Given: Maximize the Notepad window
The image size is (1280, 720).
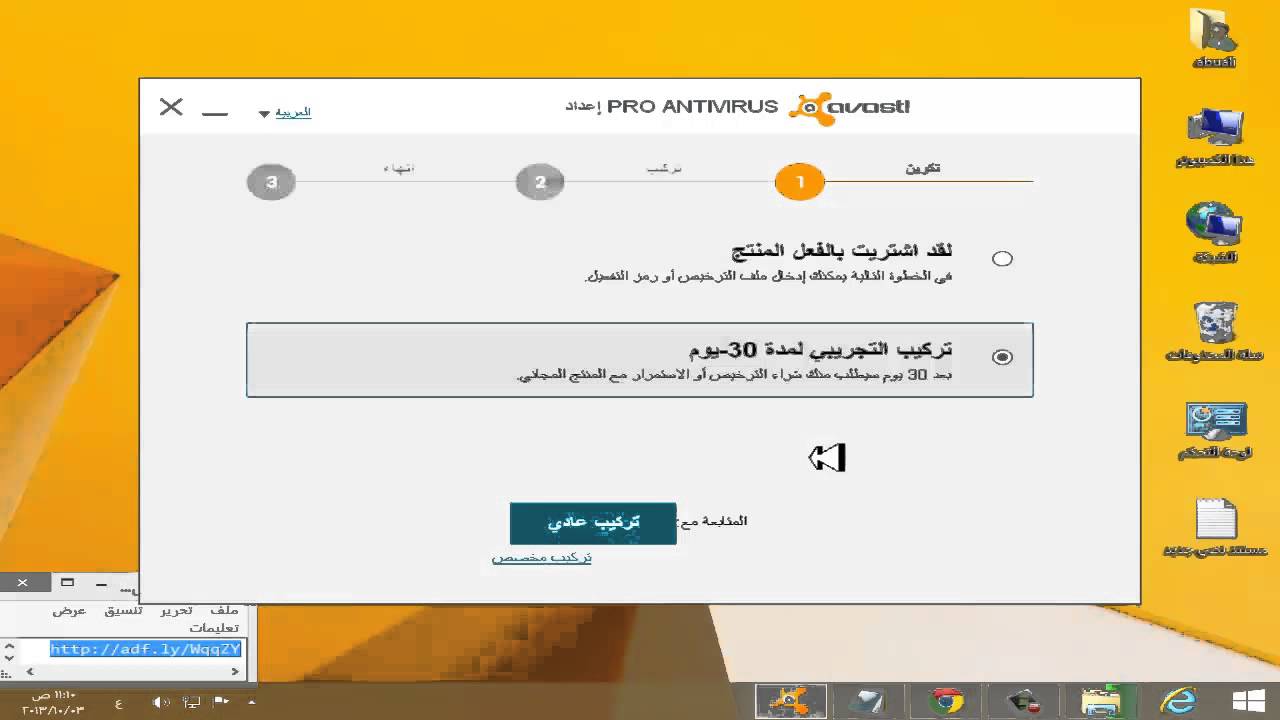Looking at the screenshot, I should pyautogui.click(x=67, y=582).
